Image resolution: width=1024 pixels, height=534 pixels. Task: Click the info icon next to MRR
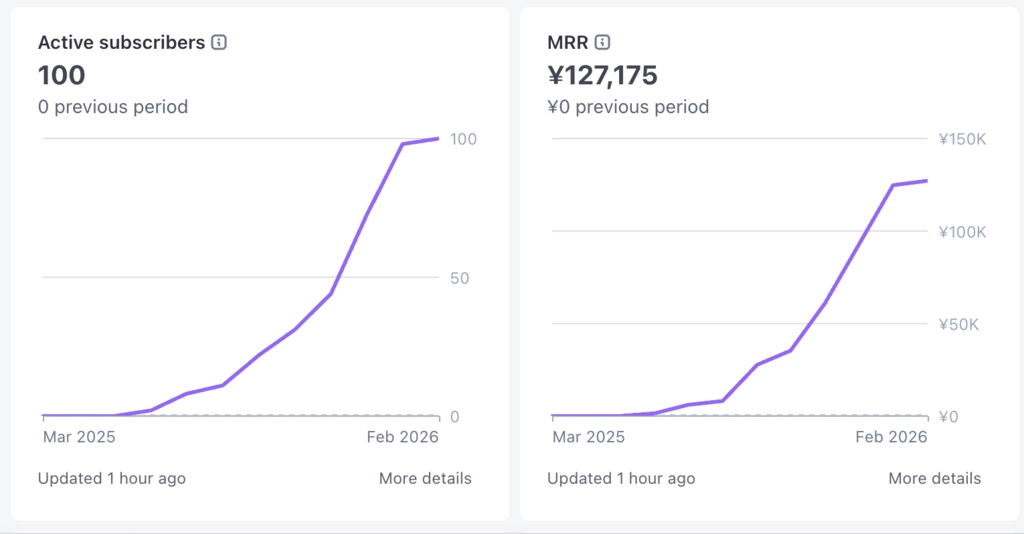(x=602, y=43)
